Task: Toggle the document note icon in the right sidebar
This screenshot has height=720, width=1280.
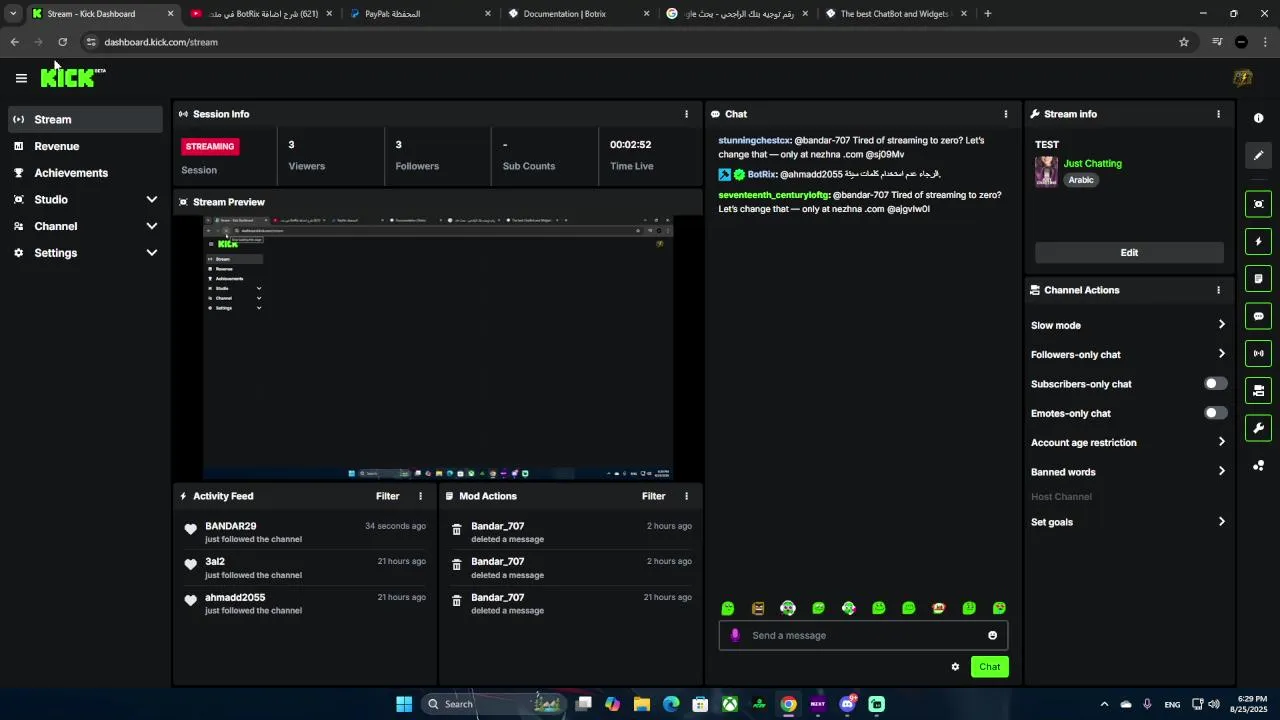Action: coord(1258,278)
